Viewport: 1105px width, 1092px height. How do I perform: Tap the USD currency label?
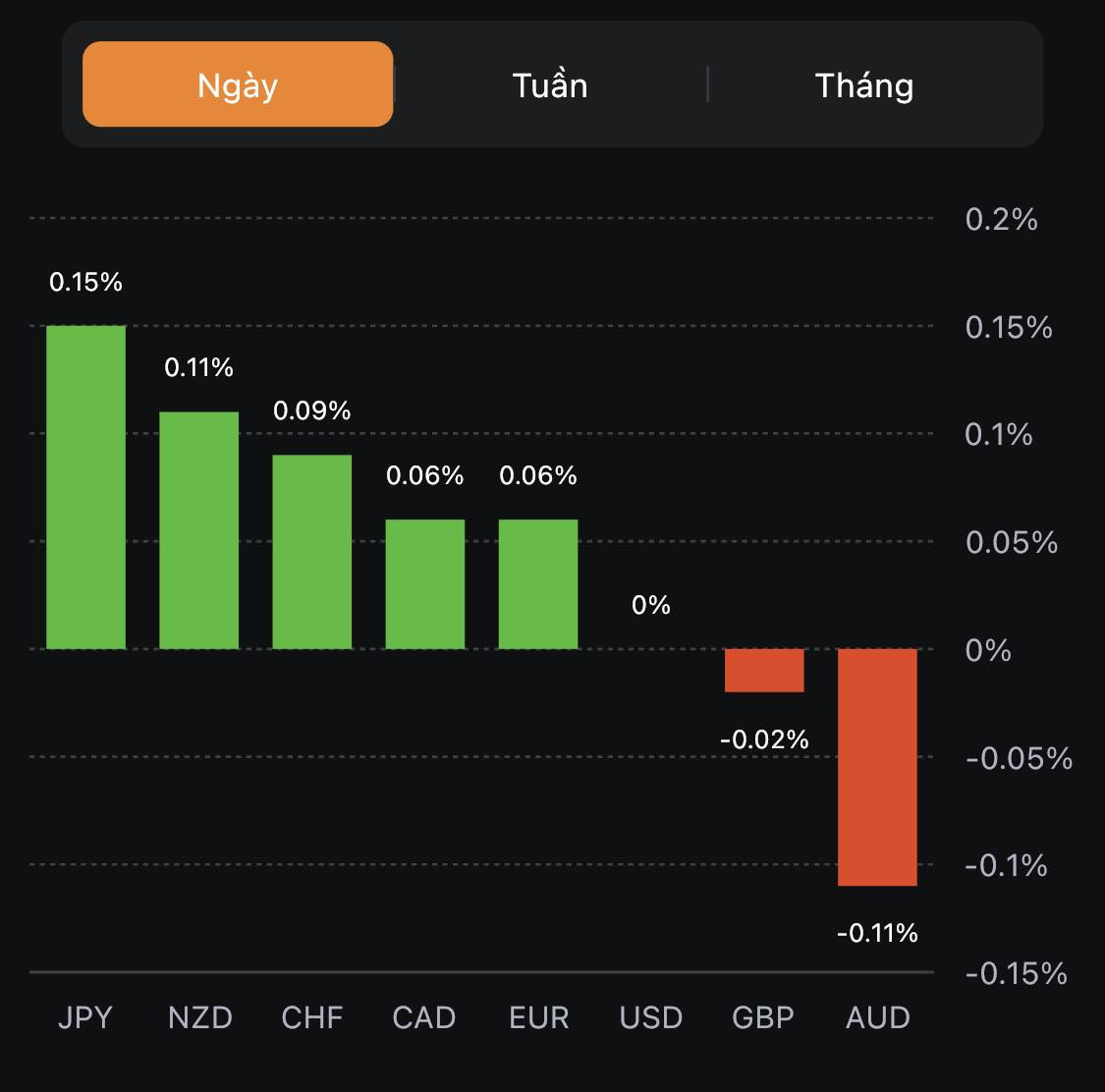coord(651,1017)
